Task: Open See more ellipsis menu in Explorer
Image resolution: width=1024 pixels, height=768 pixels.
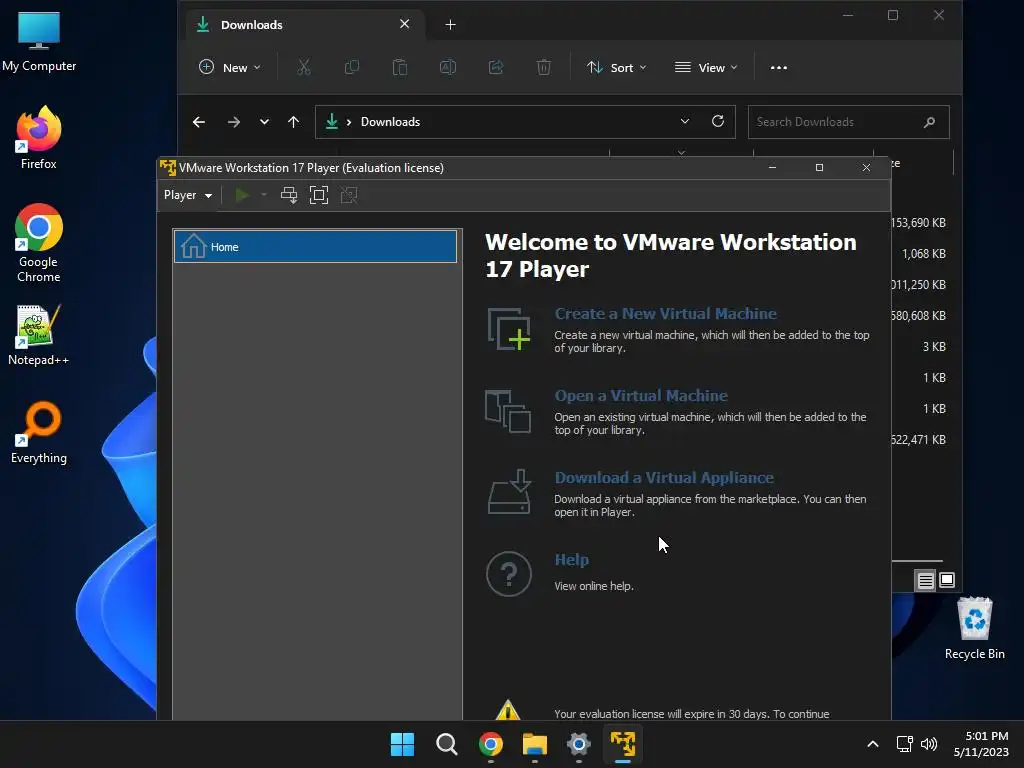Action: tap(778, 67)
